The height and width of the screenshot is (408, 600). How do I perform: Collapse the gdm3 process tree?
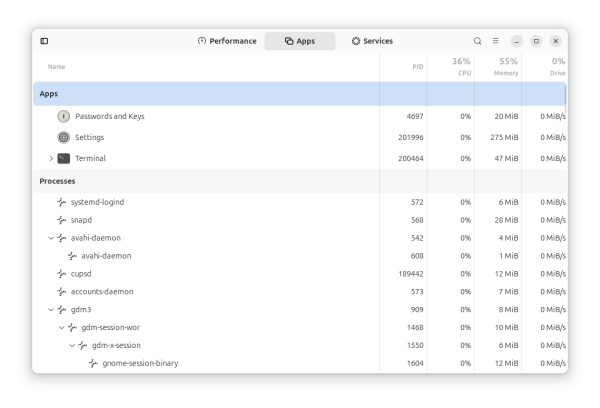pyautogui.click(x=51, y=310)
